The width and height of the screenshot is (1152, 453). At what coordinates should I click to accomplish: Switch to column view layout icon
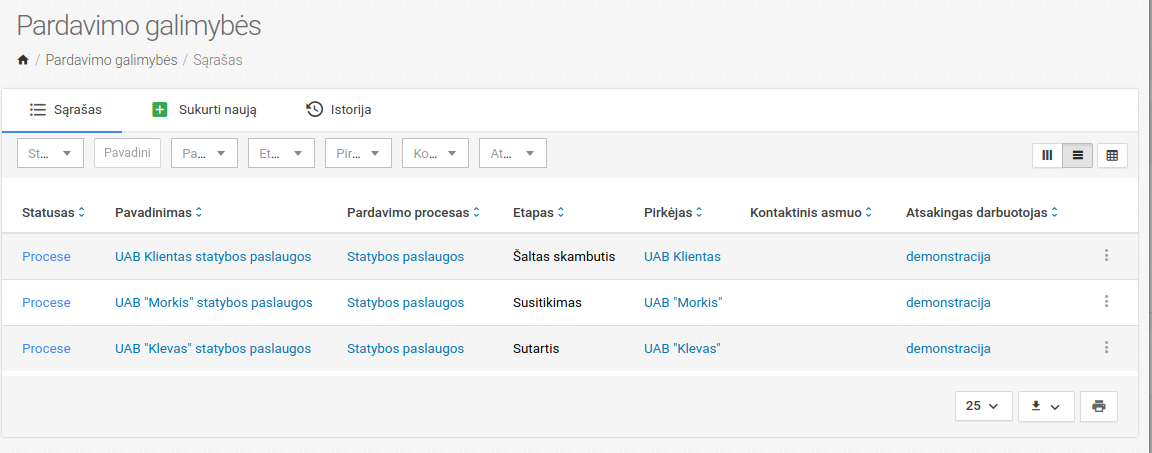(1047, 155)
